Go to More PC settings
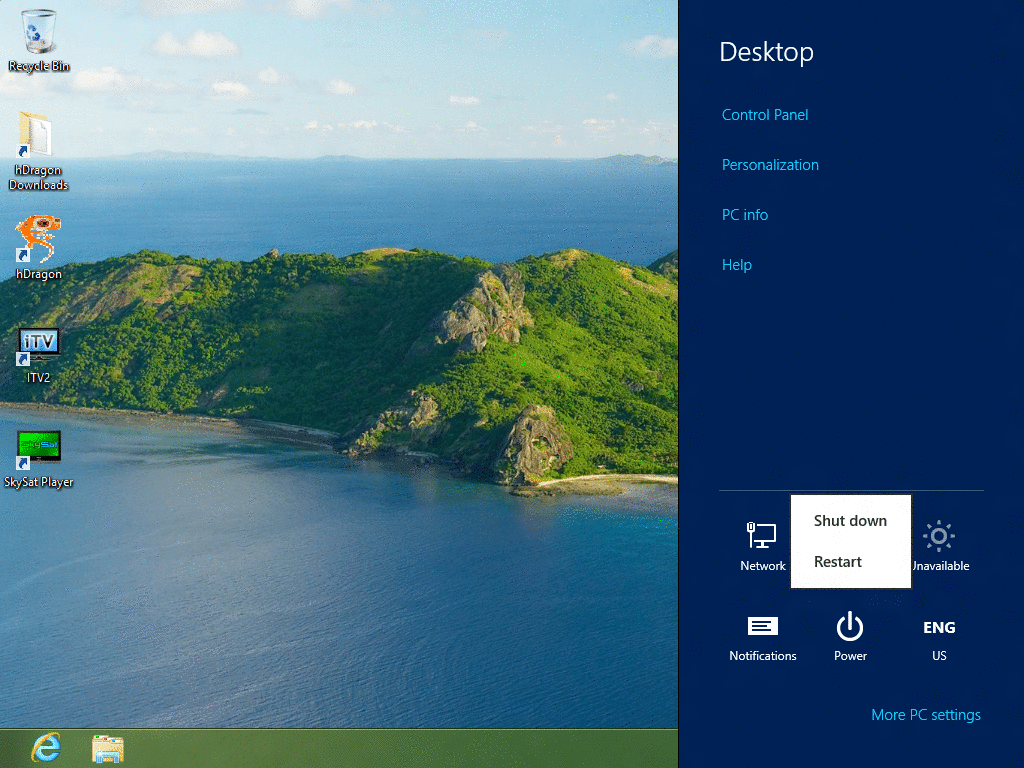This screenshot has height=768, width=1024. 926,715
